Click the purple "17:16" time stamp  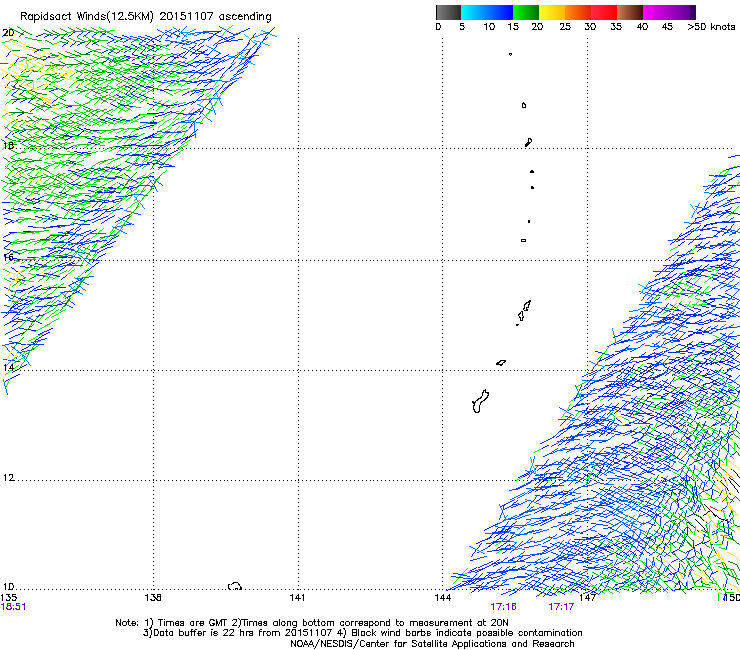[503, 607]
